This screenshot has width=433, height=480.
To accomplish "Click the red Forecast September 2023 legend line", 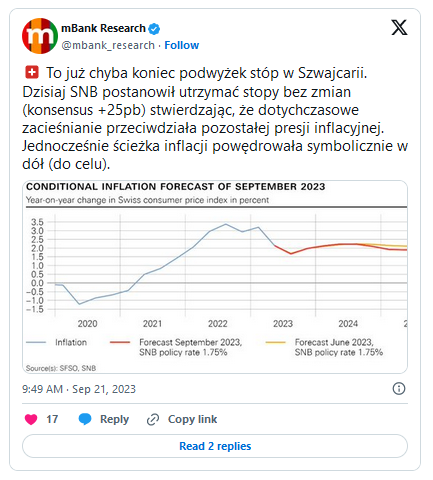I will click(x=120, y=342).
